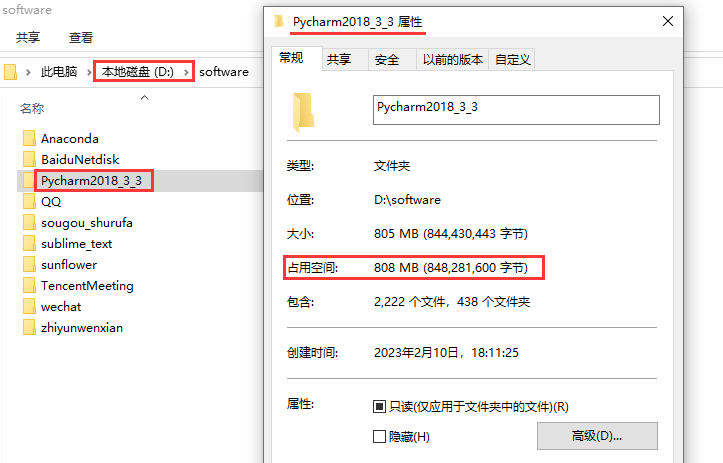Click the 高级(D)... button

[597, 436]
